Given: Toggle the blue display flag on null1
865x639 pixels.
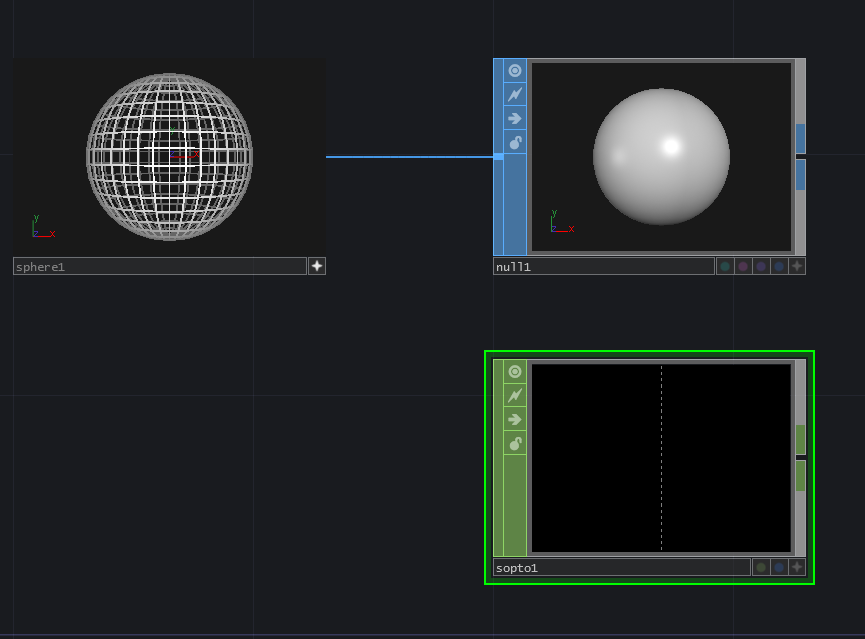Looking at the screenshot, I should tap(779, 266).
